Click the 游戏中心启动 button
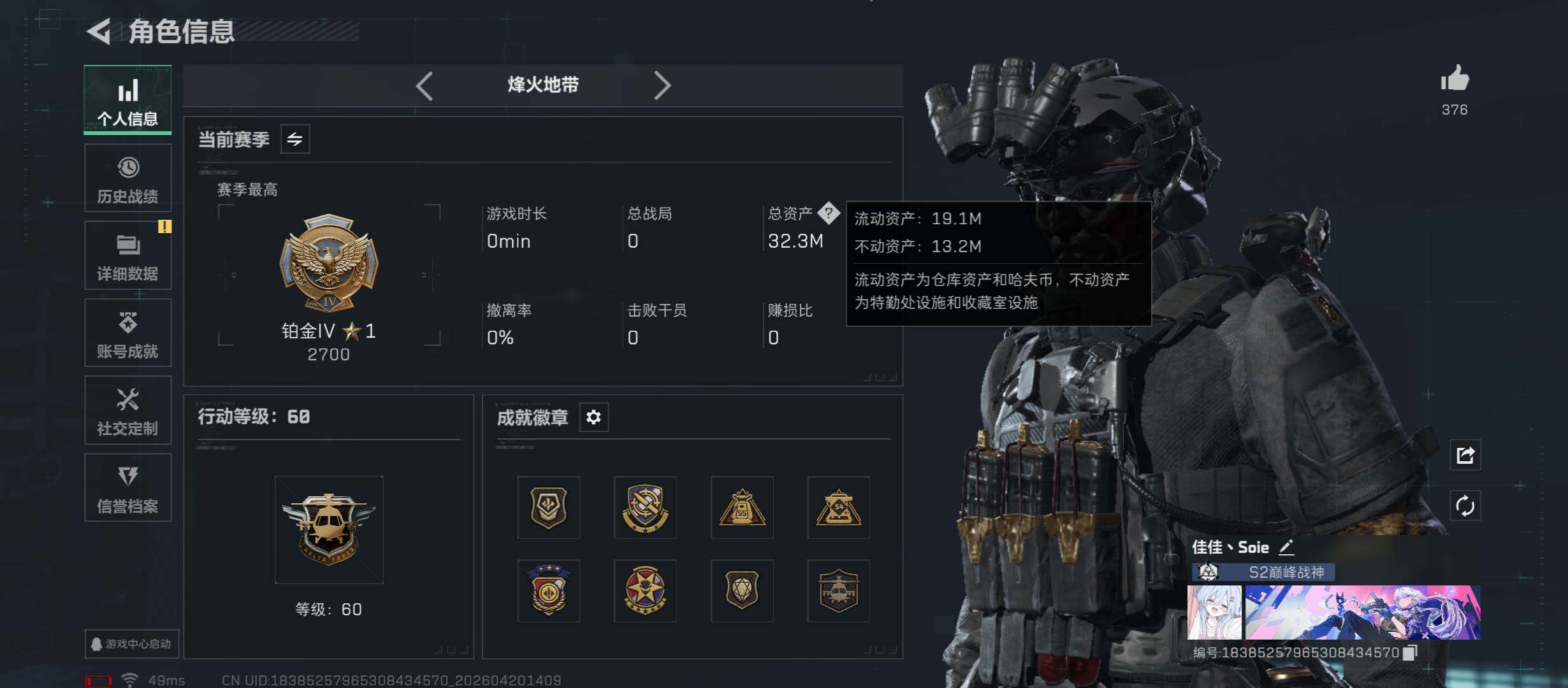Viewport: 1568px width, 688px height. (132, 644)
